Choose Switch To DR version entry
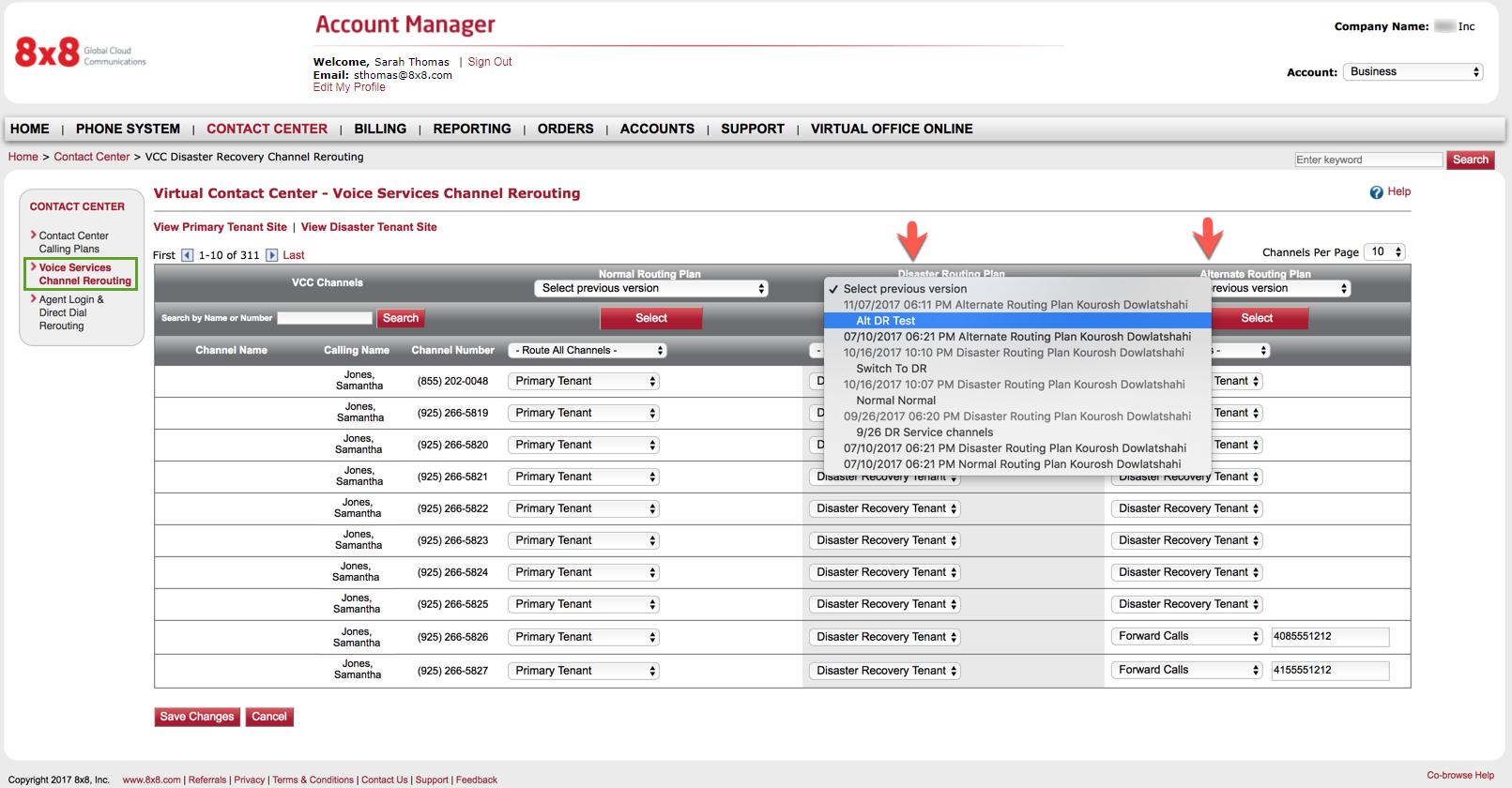The height and width of the screenshot is (788, 1512). point(1017,369)
